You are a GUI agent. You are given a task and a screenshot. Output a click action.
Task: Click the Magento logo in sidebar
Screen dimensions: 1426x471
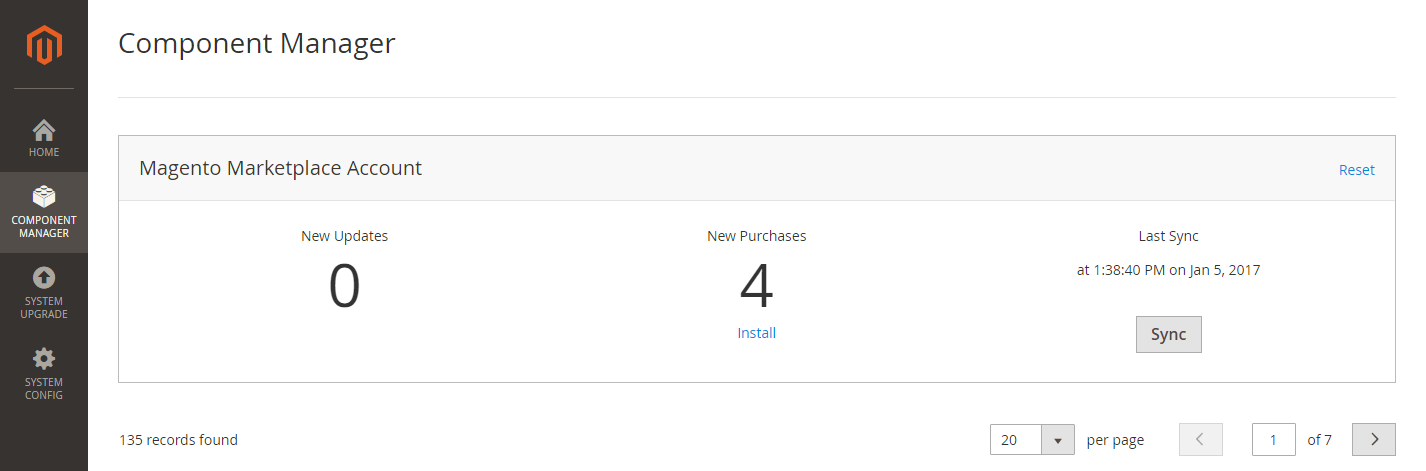pyautogui.click(x=44, y=45)
